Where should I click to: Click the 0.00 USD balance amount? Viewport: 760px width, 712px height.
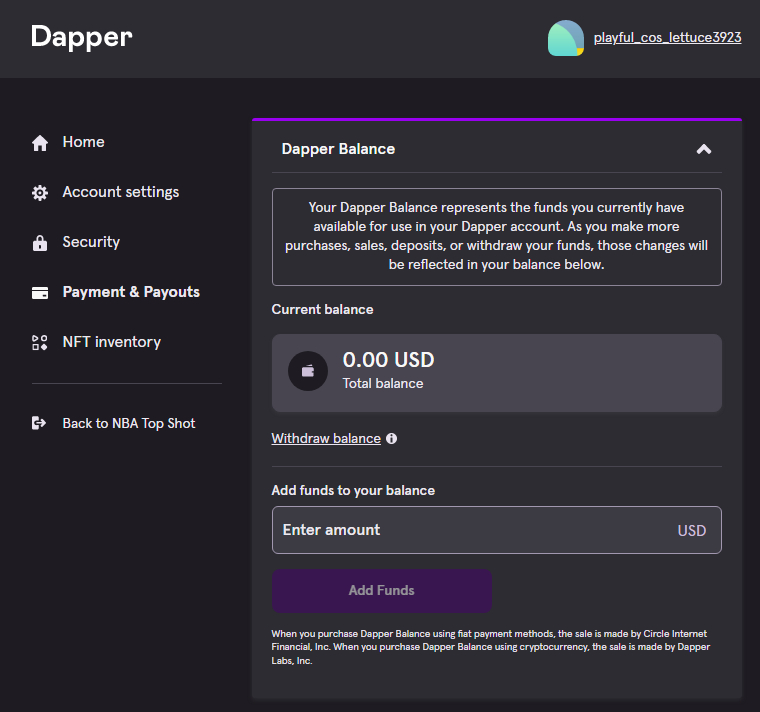click(388, 360)
